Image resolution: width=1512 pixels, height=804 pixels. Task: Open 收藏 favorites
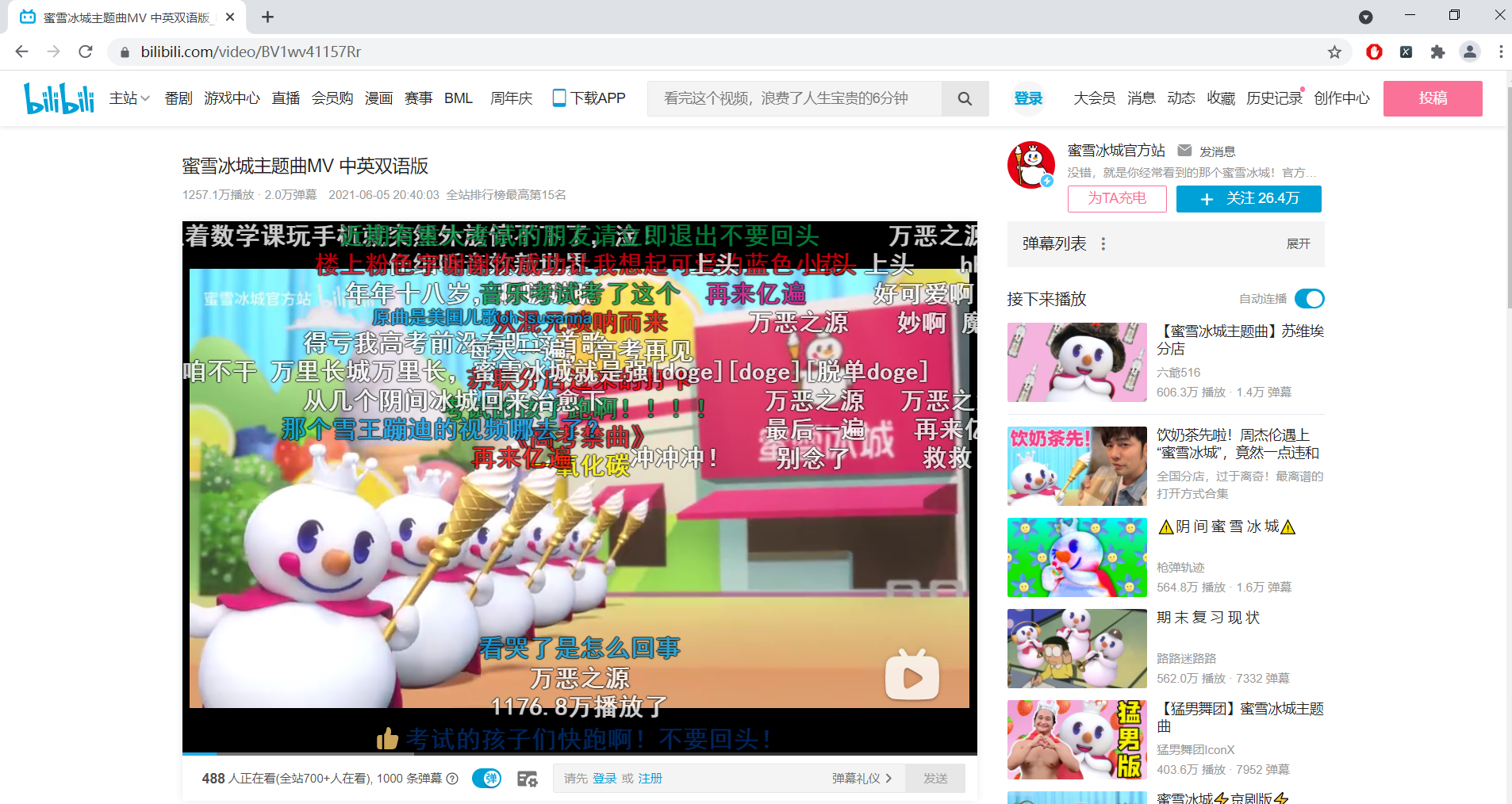[x=1221, y=98]
